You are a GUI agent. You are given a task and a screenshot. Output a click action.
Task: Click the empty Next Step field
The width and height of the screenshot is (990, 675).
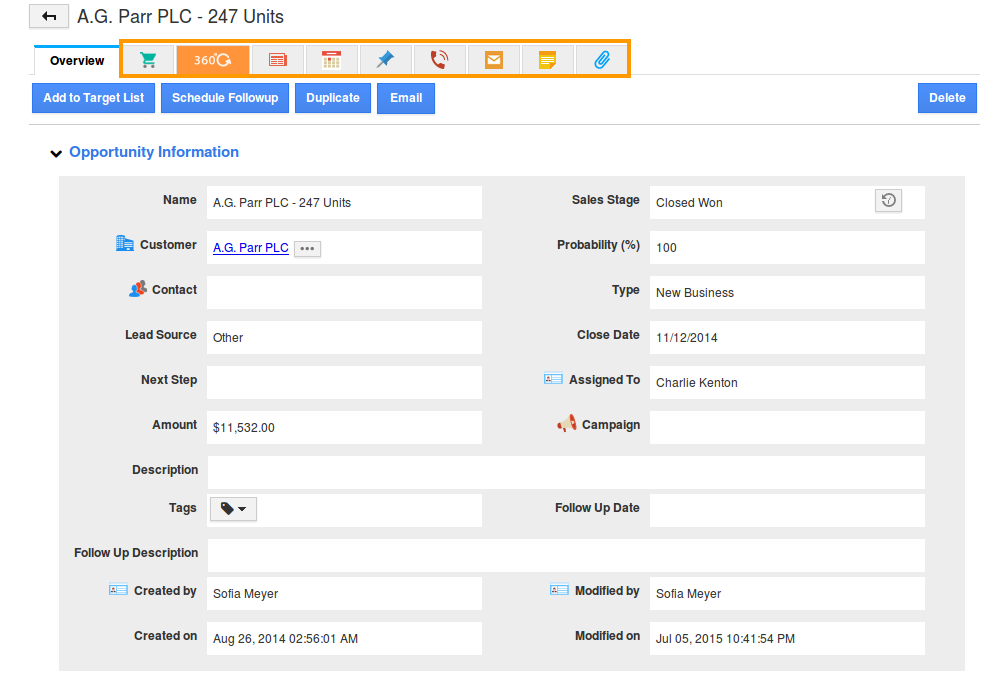point(344,383)
